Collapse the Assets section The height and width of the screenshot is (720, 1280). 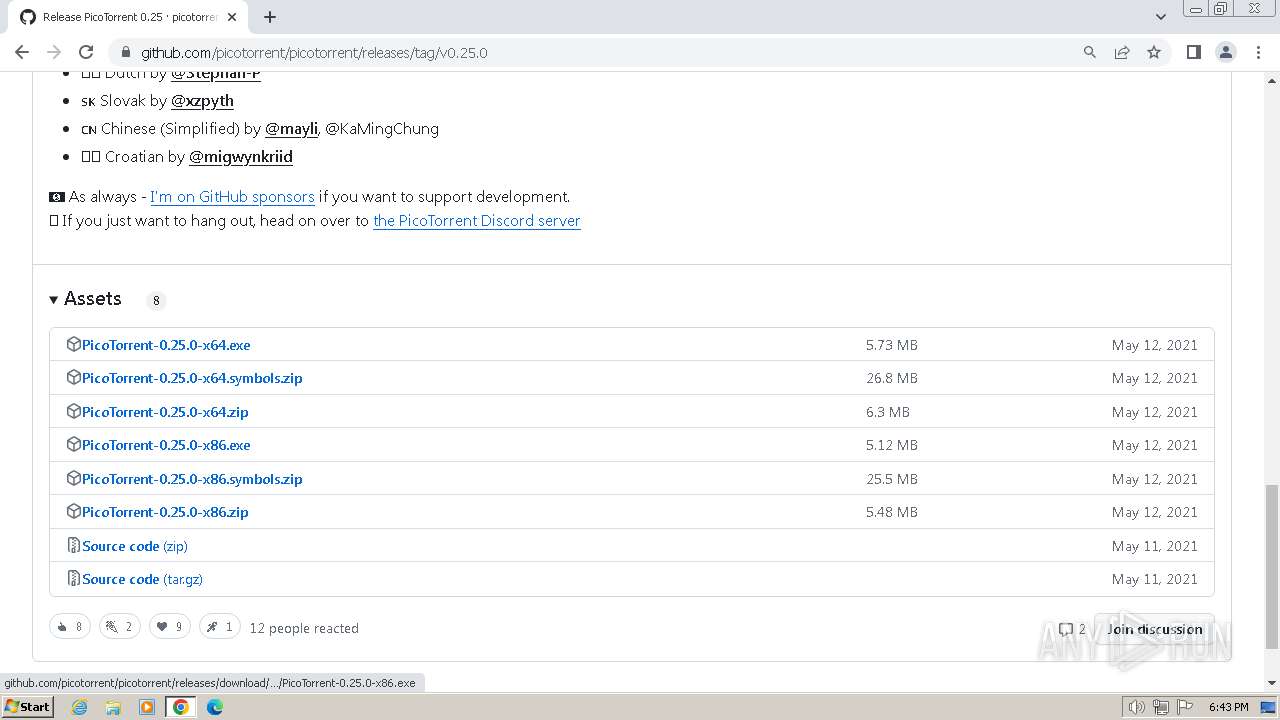(85, 299)
